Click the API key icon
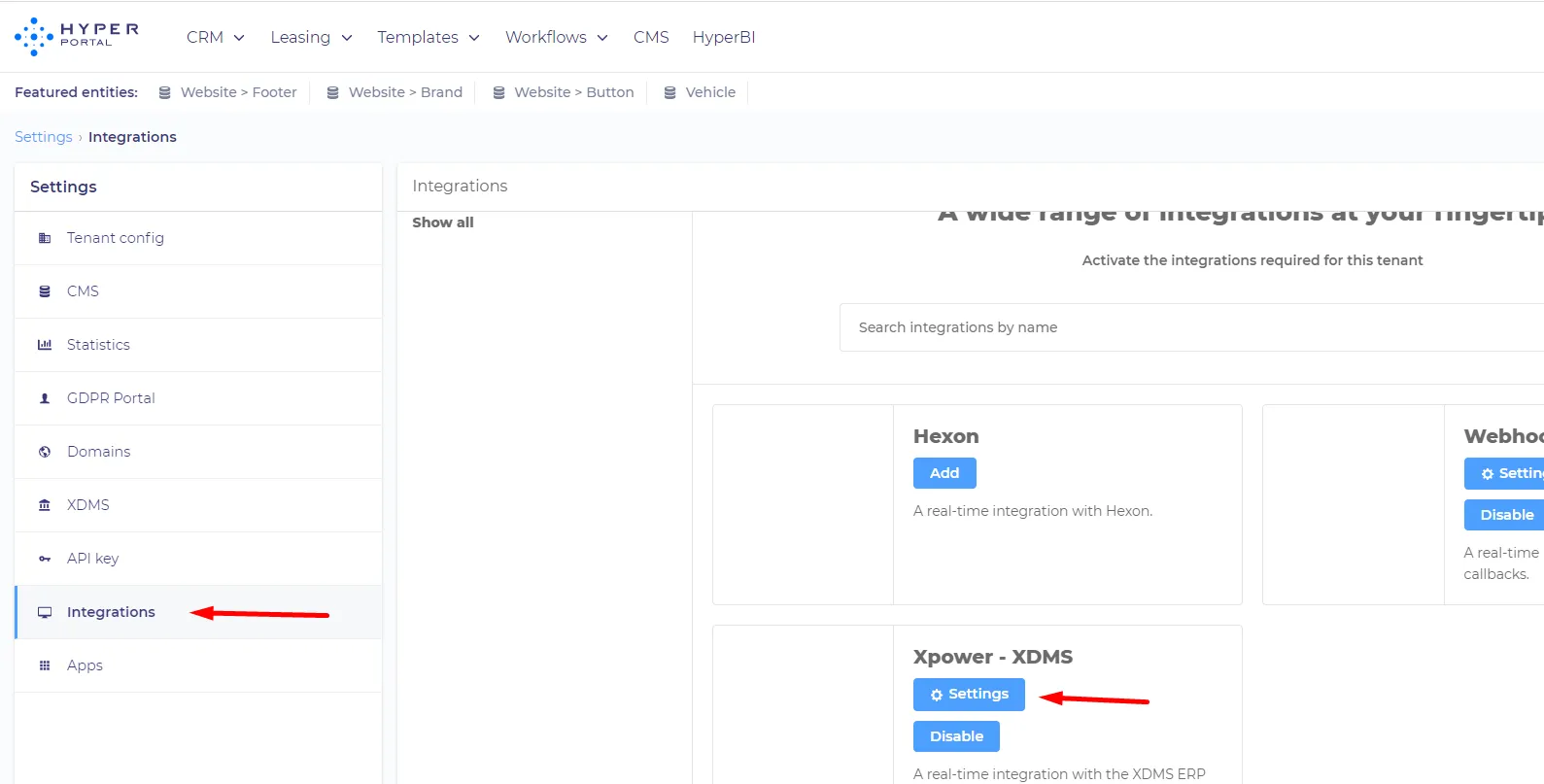1544x784 pixels. (45, 559)
